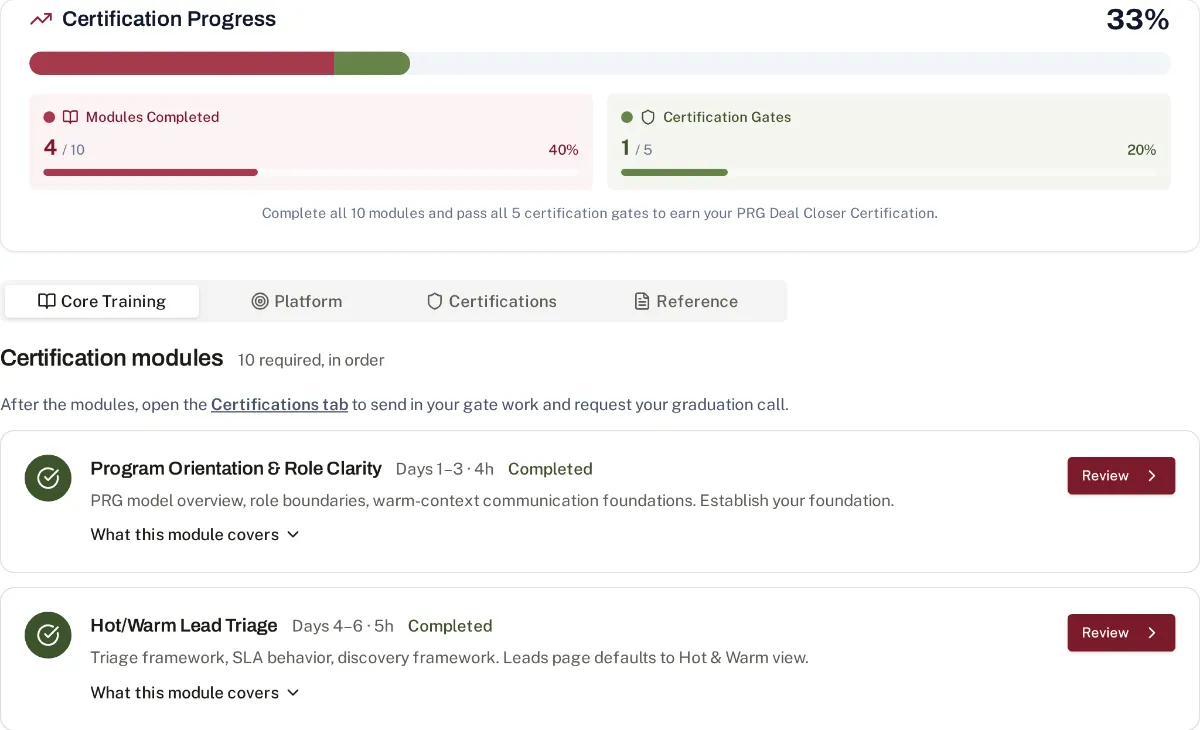Click the green dot in Certification Gates card
The height and width of the screenshot is (730, 1200).
(627, 117)
